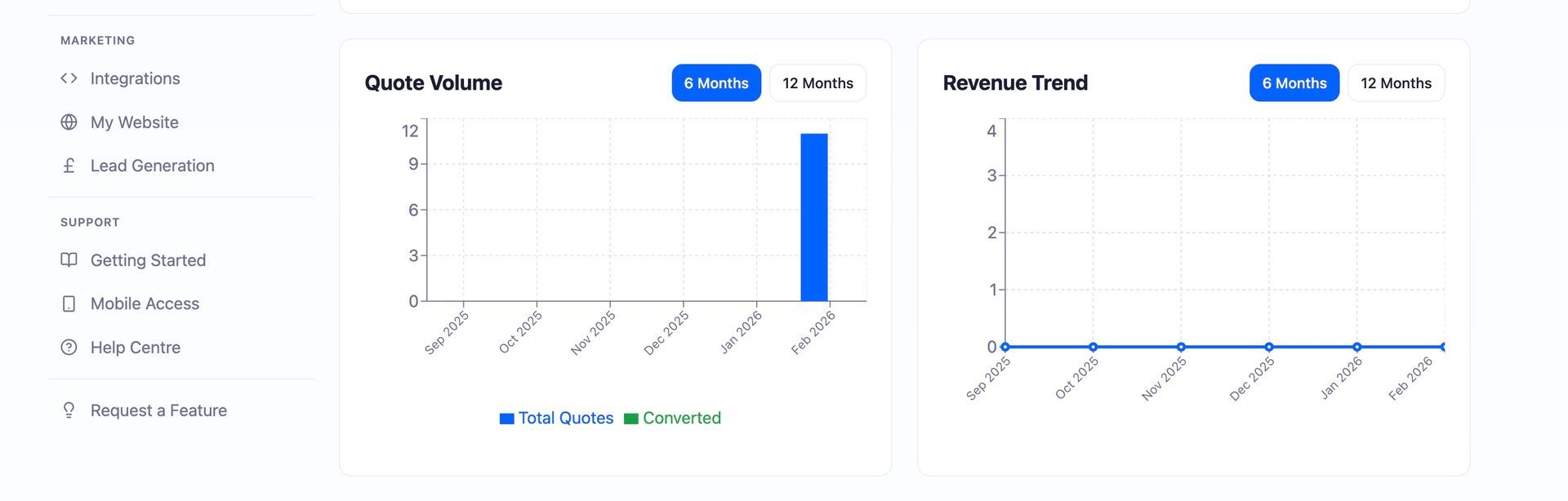
Task: Open the Request a Feature link
Action: tap(158, 410)
